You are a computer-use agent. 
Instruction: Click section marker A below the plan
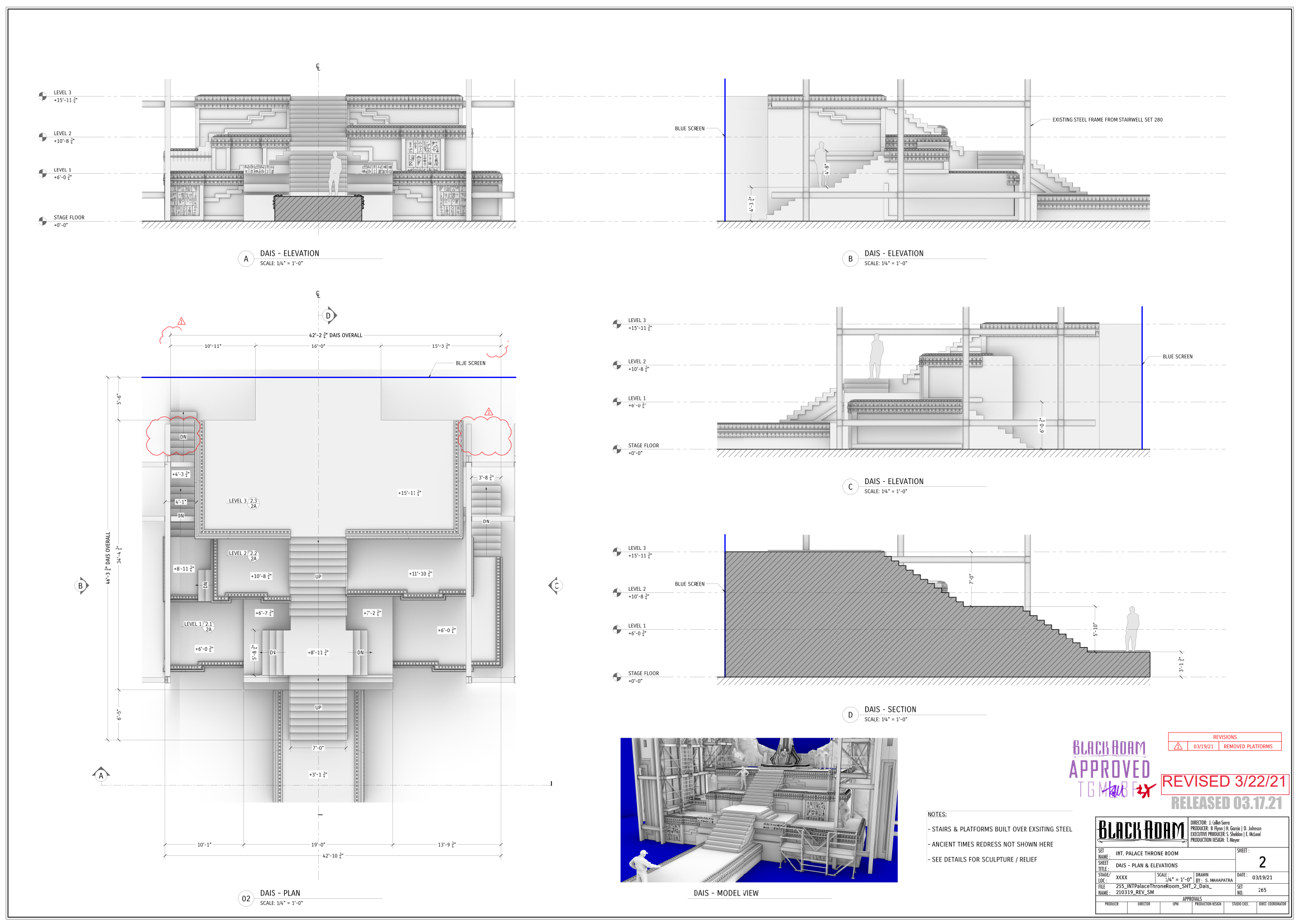(x=101, y=775)
